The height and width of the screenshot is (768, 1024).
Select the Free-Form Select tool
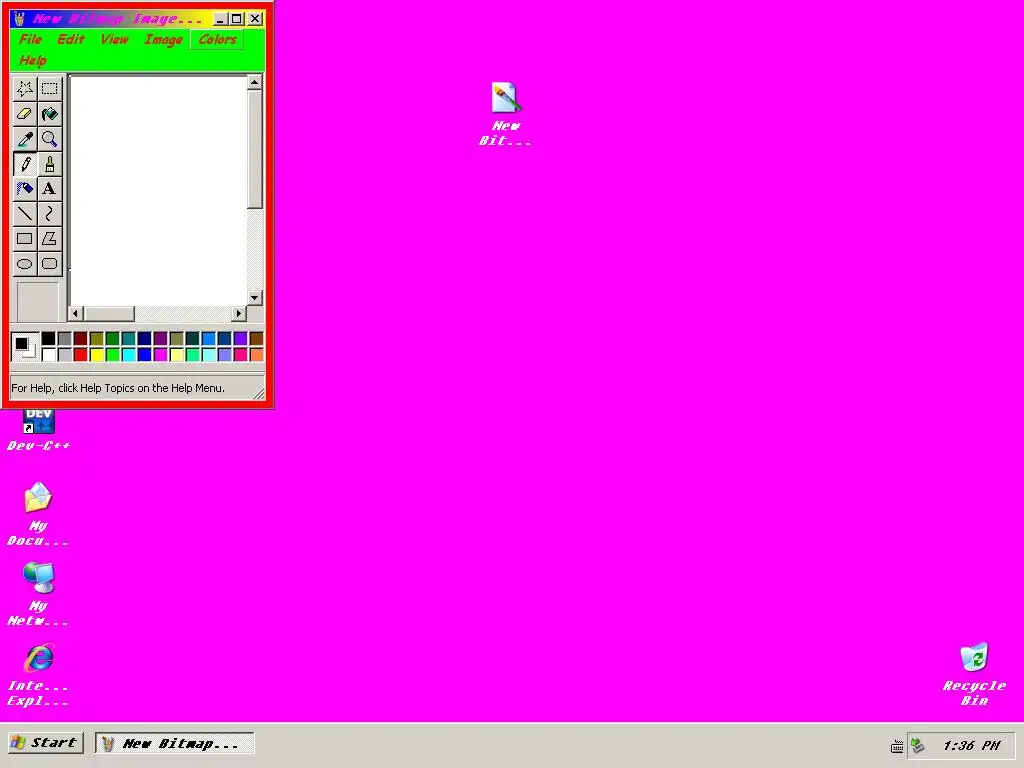[25, 88]
